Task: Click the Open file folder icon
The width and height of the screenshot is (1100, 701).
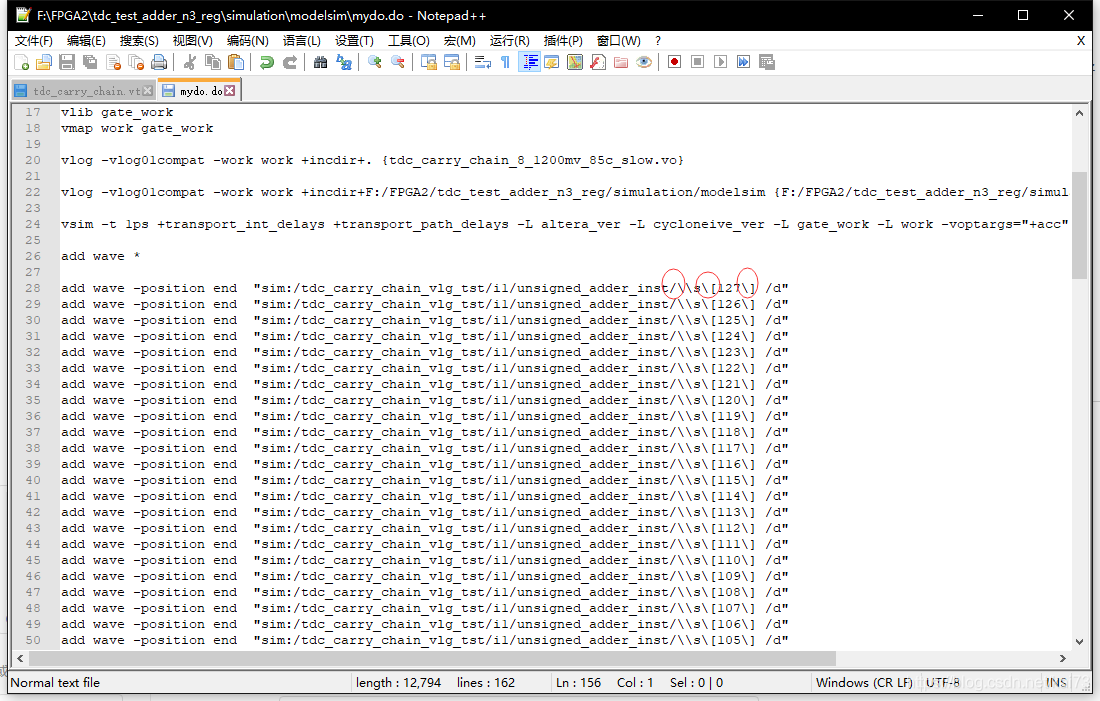Action: pyautogui.click(x=44, y=62)
